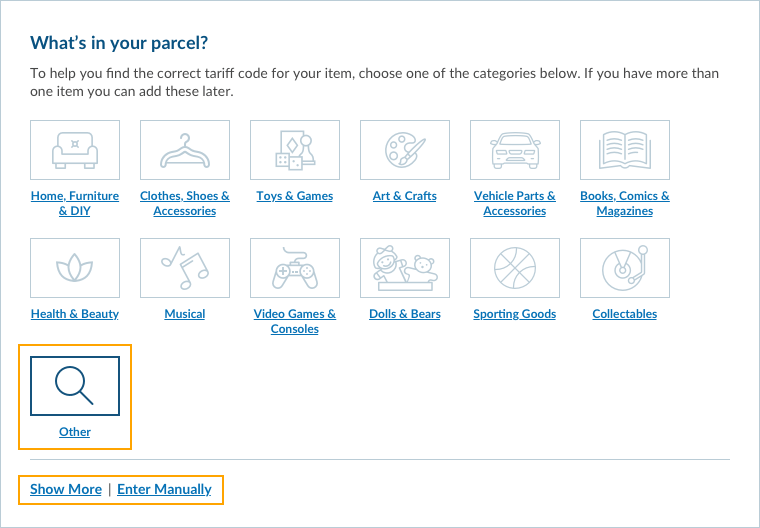Click the magnifying glass Other icon

(x=75, y=386)
